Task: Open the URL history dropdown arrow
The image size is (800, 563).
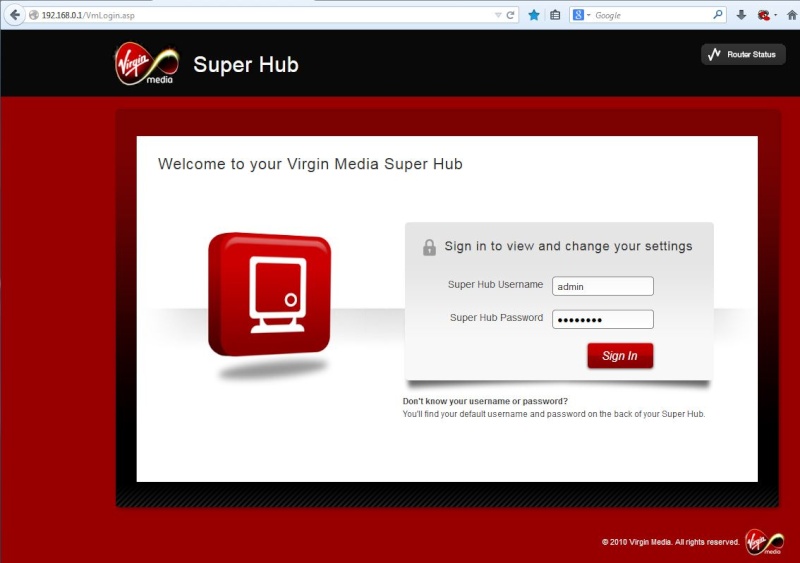Action: coord(498,15)
